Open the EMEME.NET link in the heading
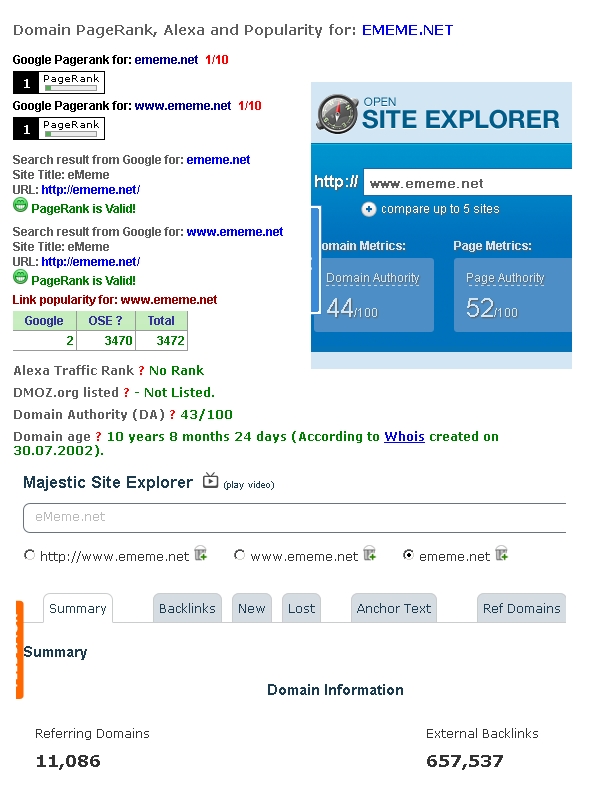 407,30
